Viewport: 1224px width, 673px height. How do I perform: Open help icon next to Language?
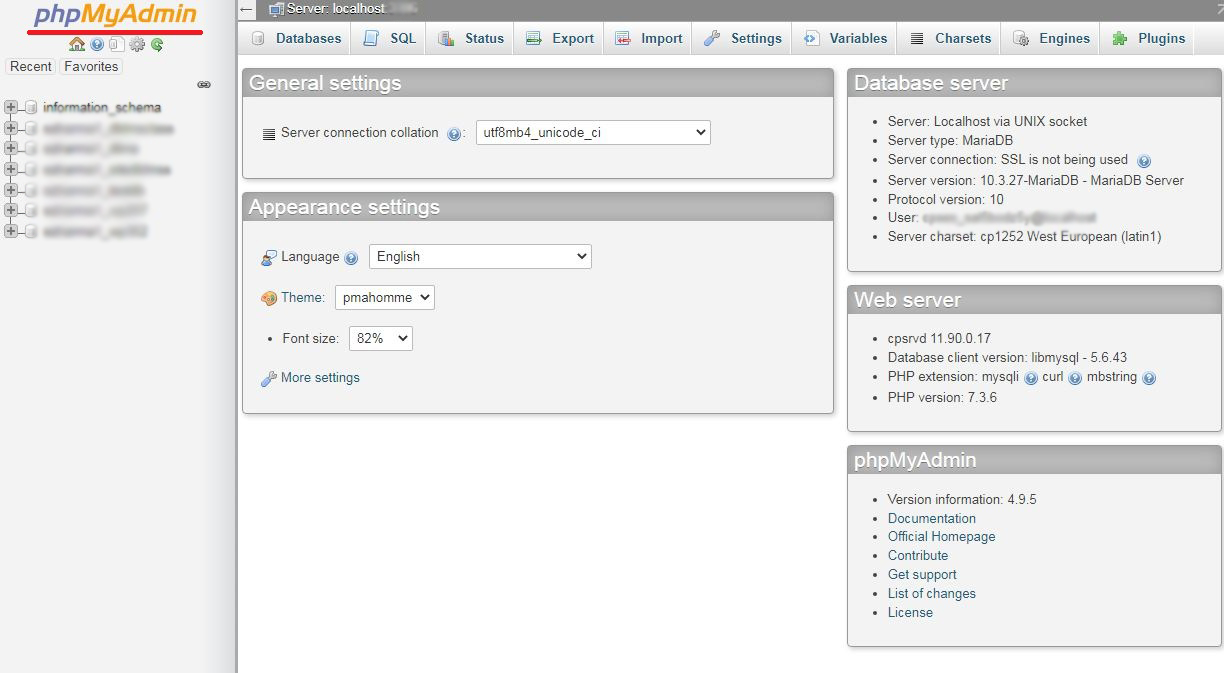(x=351, y=258)
